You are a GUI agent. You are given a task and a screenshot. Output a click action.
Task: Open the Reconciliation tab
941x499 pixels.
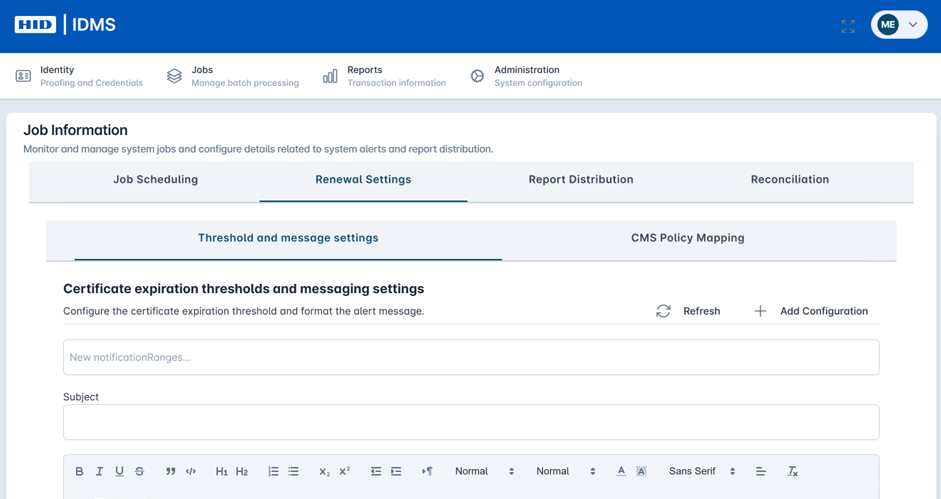pyautogui.click(x=790, y=180)
